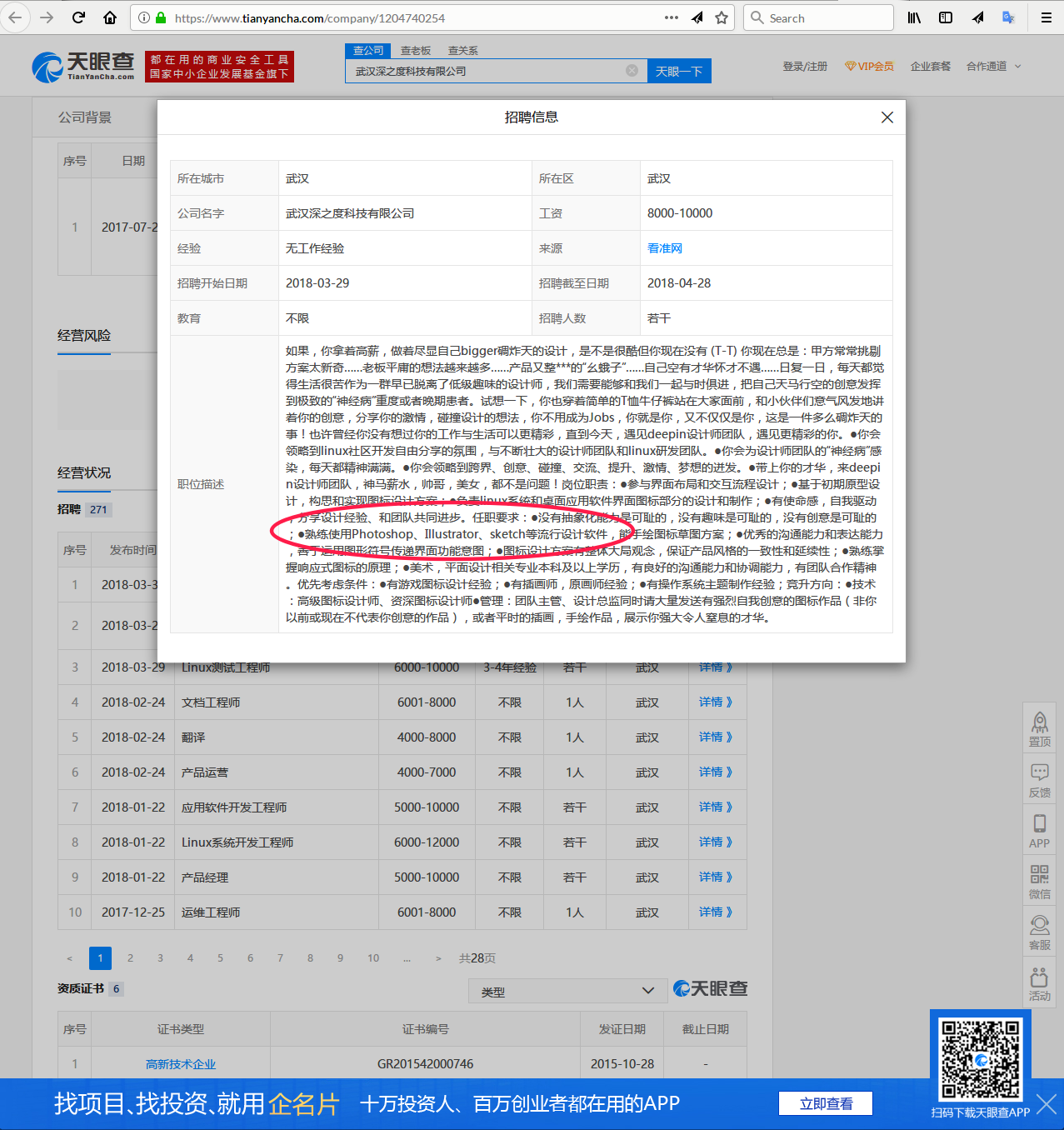Select current pagination page 1

100,958
